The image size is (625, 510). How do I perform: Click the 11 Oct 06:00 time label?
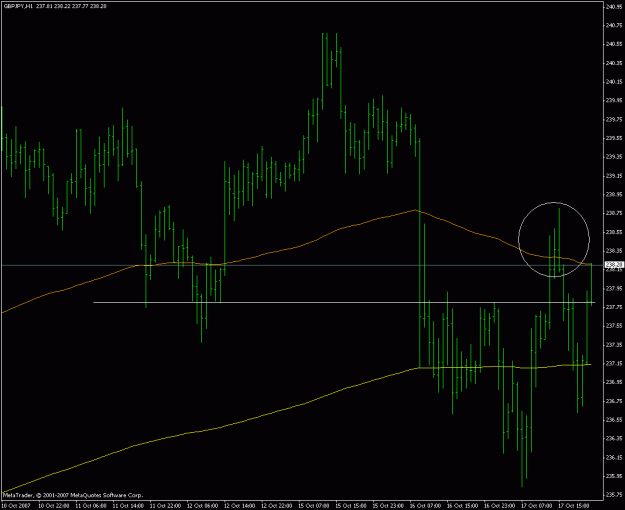pos(91,506)
